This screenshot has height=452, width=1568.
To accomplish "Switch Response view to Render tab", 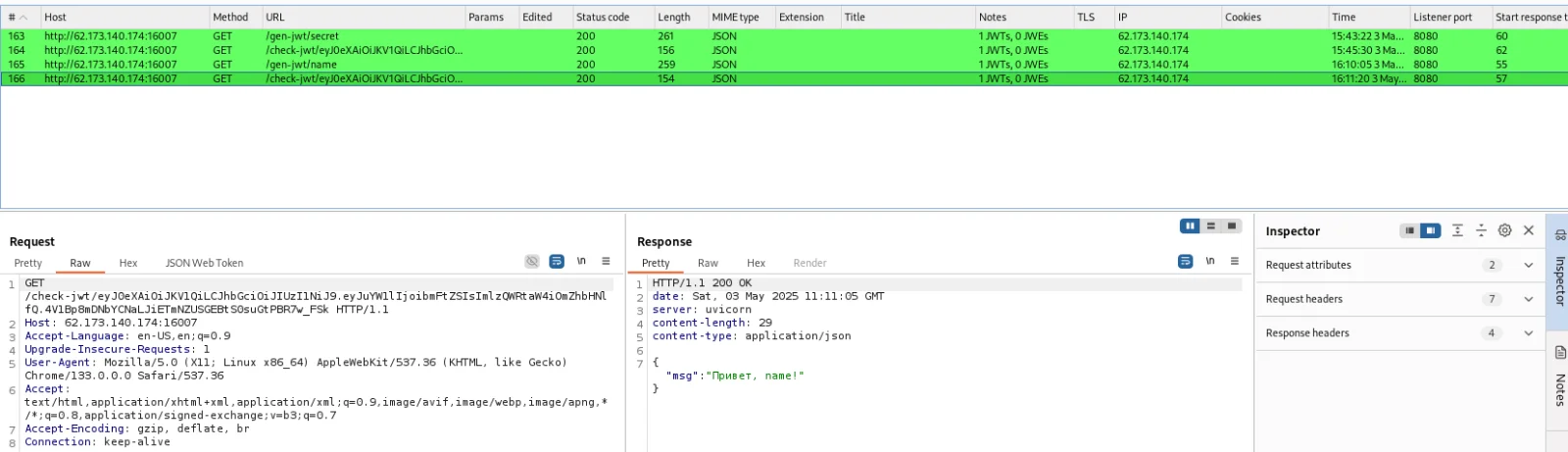I will [x=809, y=263].
